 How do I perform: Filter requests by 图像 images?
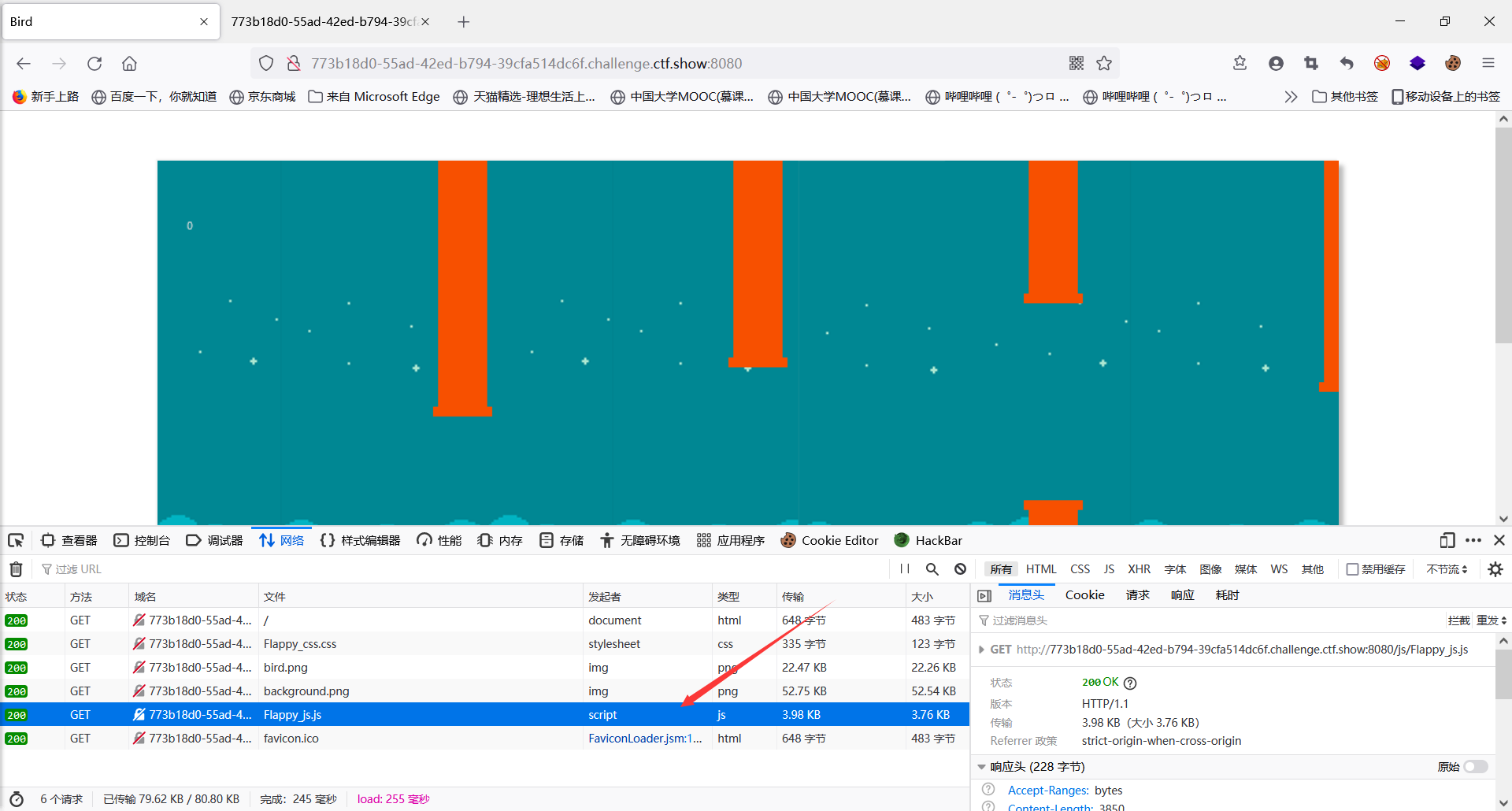pos(1210,569)
